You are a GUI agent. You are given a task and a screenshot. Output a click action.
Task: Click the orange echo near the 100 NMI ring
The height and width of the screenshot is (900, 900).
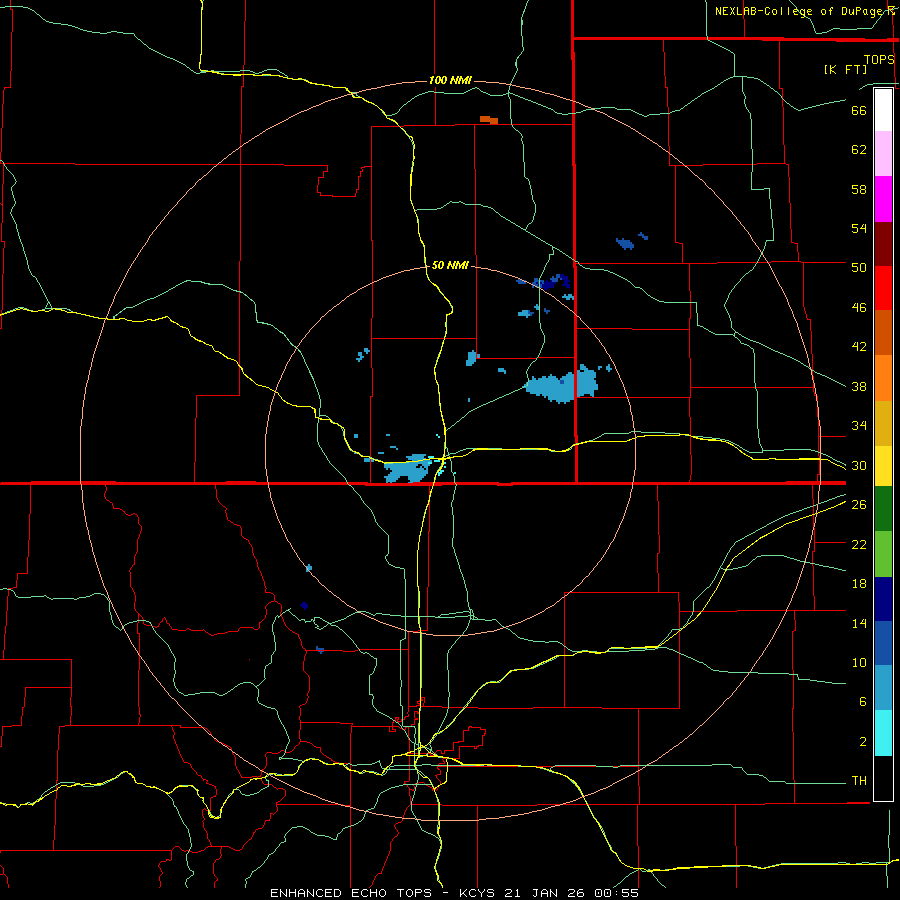point(489,120)
